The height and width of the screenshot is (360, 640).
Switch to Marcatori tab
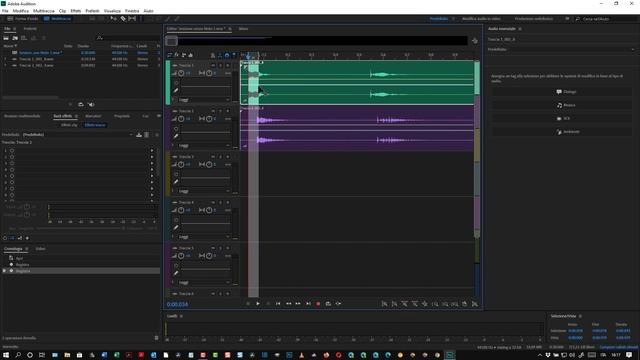[93, 116]
